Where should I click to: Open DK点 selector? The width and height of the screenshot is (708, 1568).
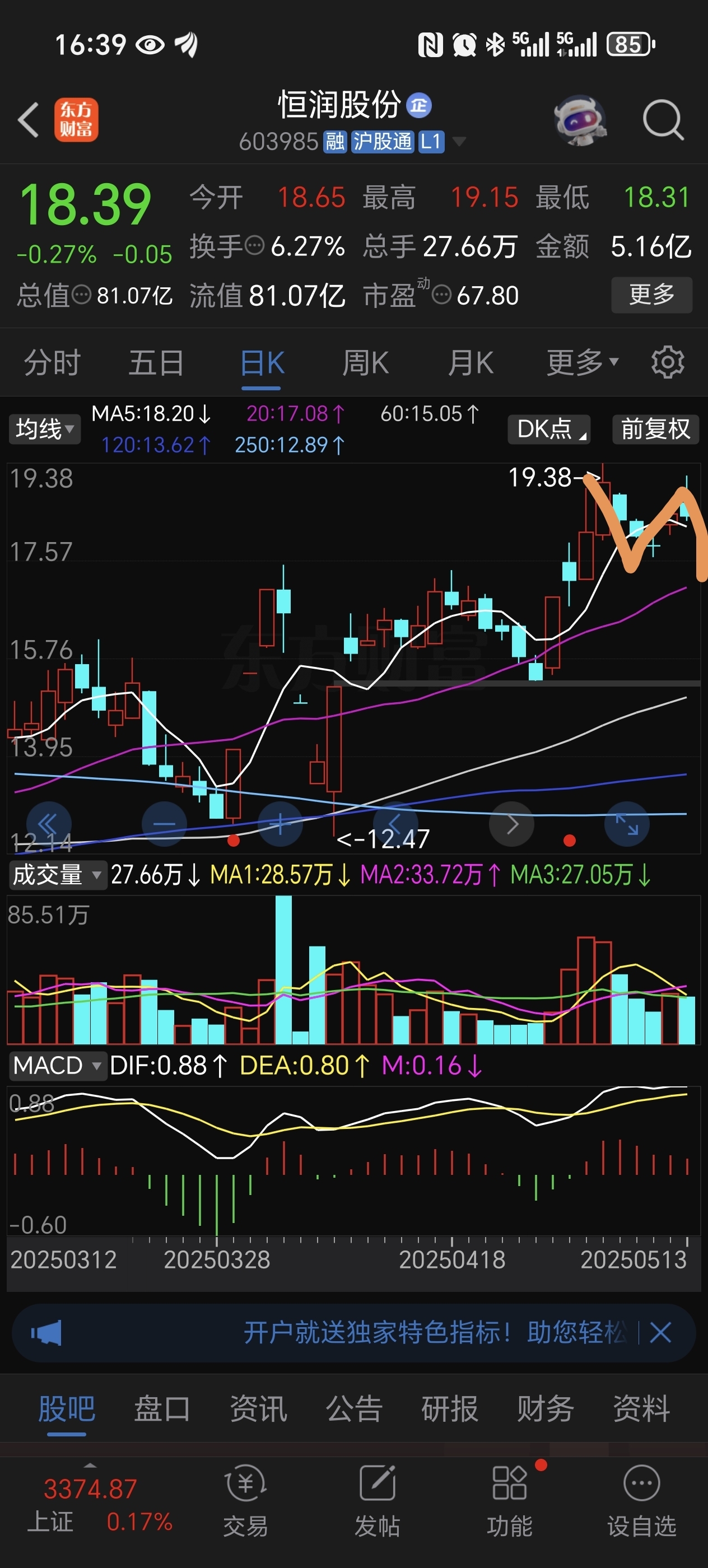549,429
